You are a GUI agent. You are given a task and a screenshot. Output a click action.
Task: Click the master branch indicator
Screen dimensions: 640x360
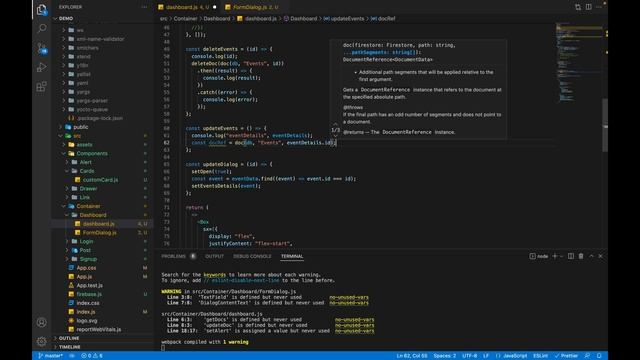point(51,356)
